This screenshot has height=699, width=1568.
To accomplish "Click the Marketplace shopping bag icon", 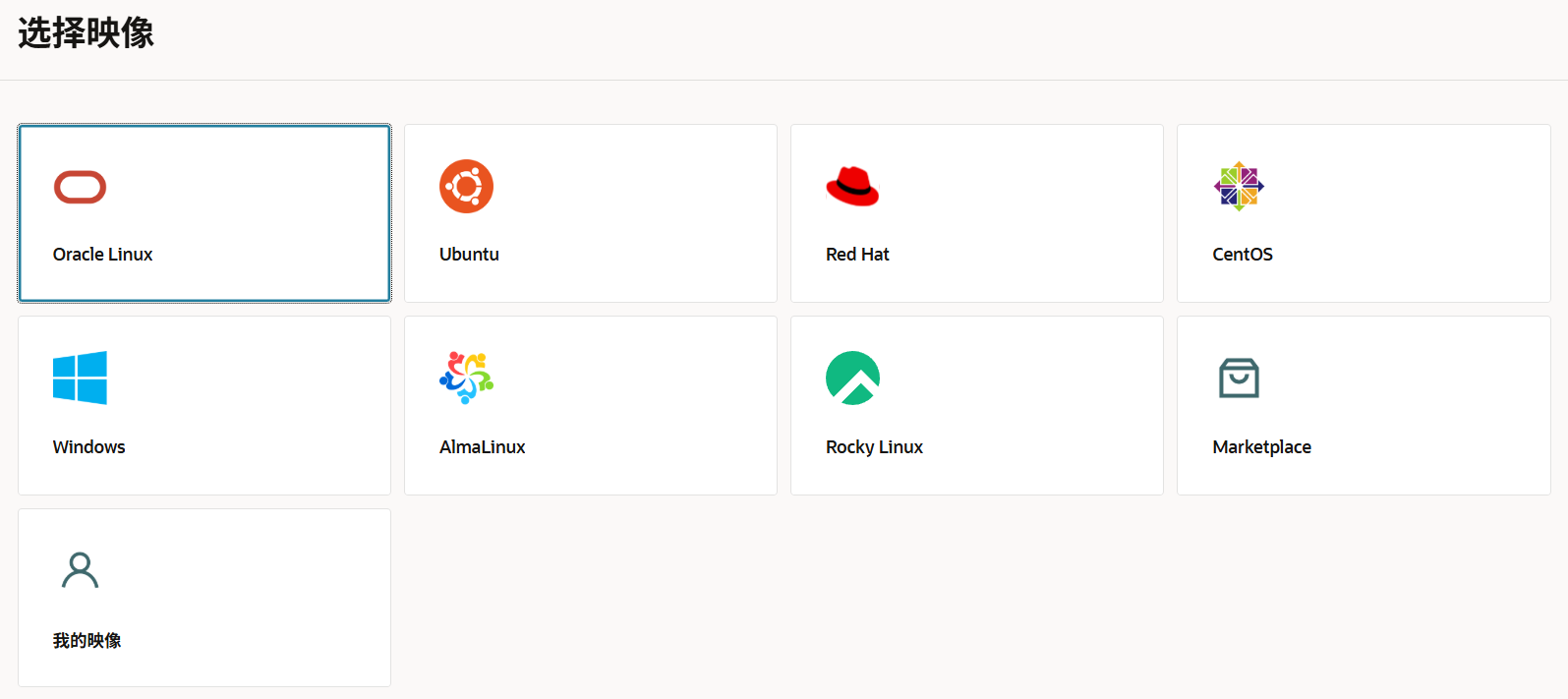I will click(x=1239, y=378).
